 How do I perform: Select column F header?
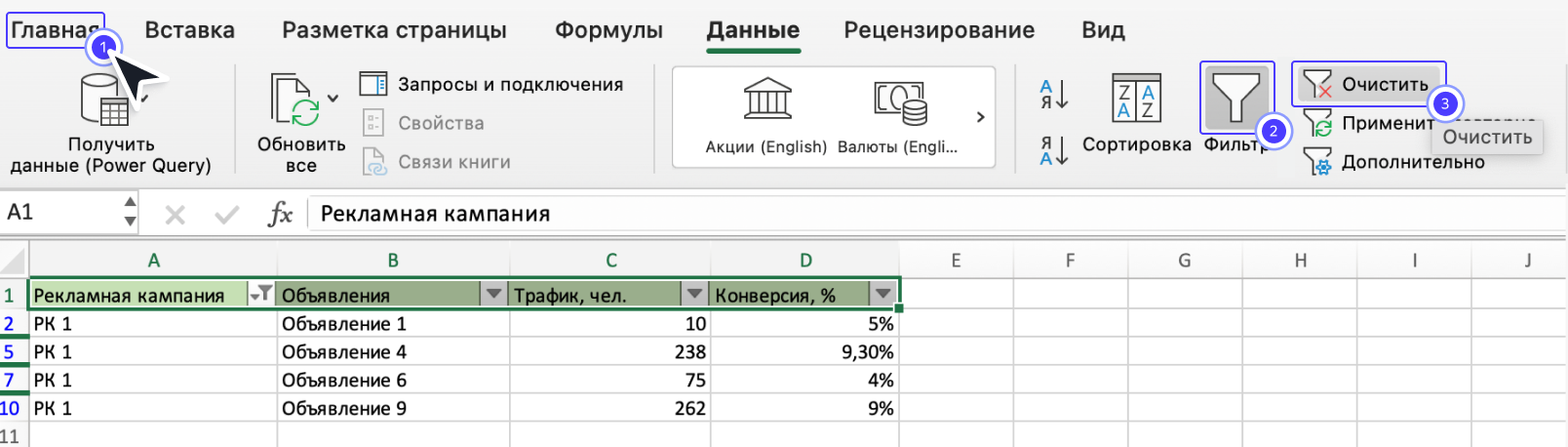pyautogui.click(x=1070, y=261)
